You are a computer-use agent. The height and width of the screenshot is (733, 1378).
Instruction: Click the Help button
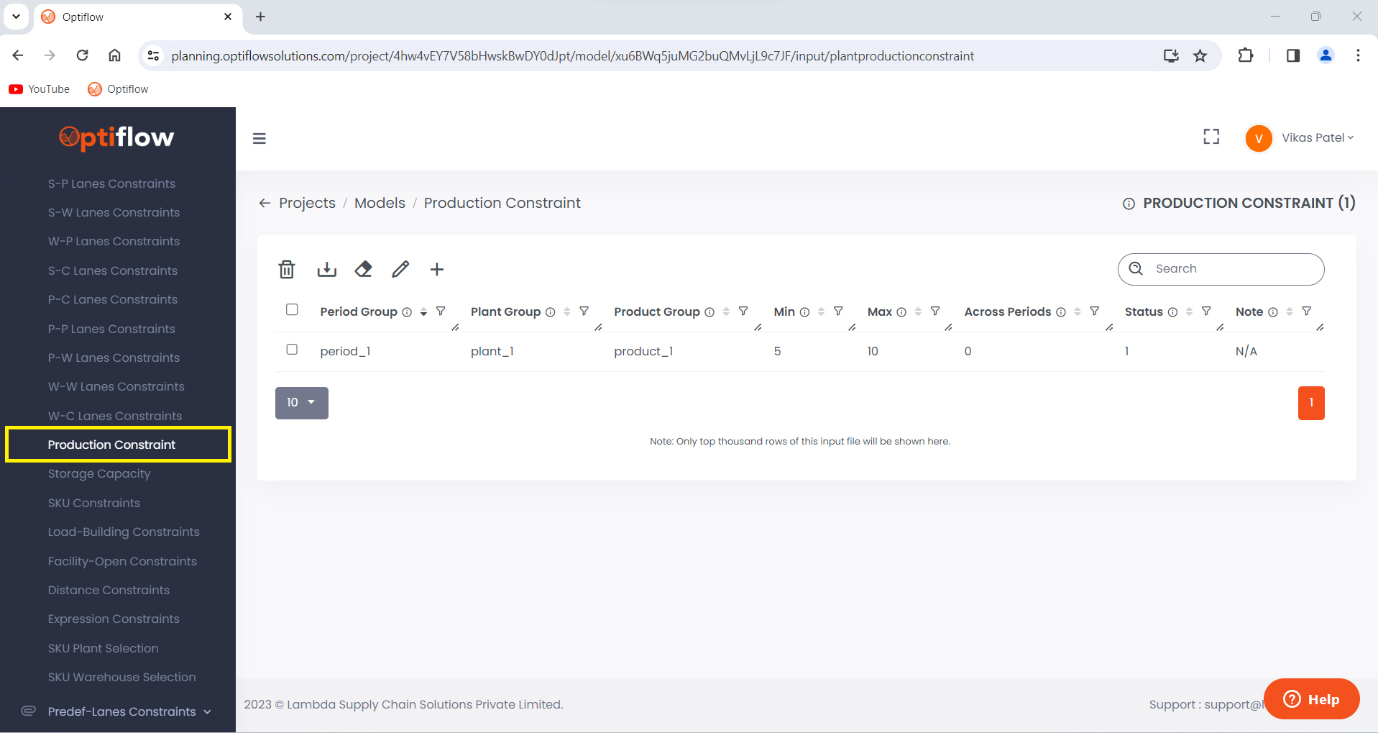coord(1311,698)
